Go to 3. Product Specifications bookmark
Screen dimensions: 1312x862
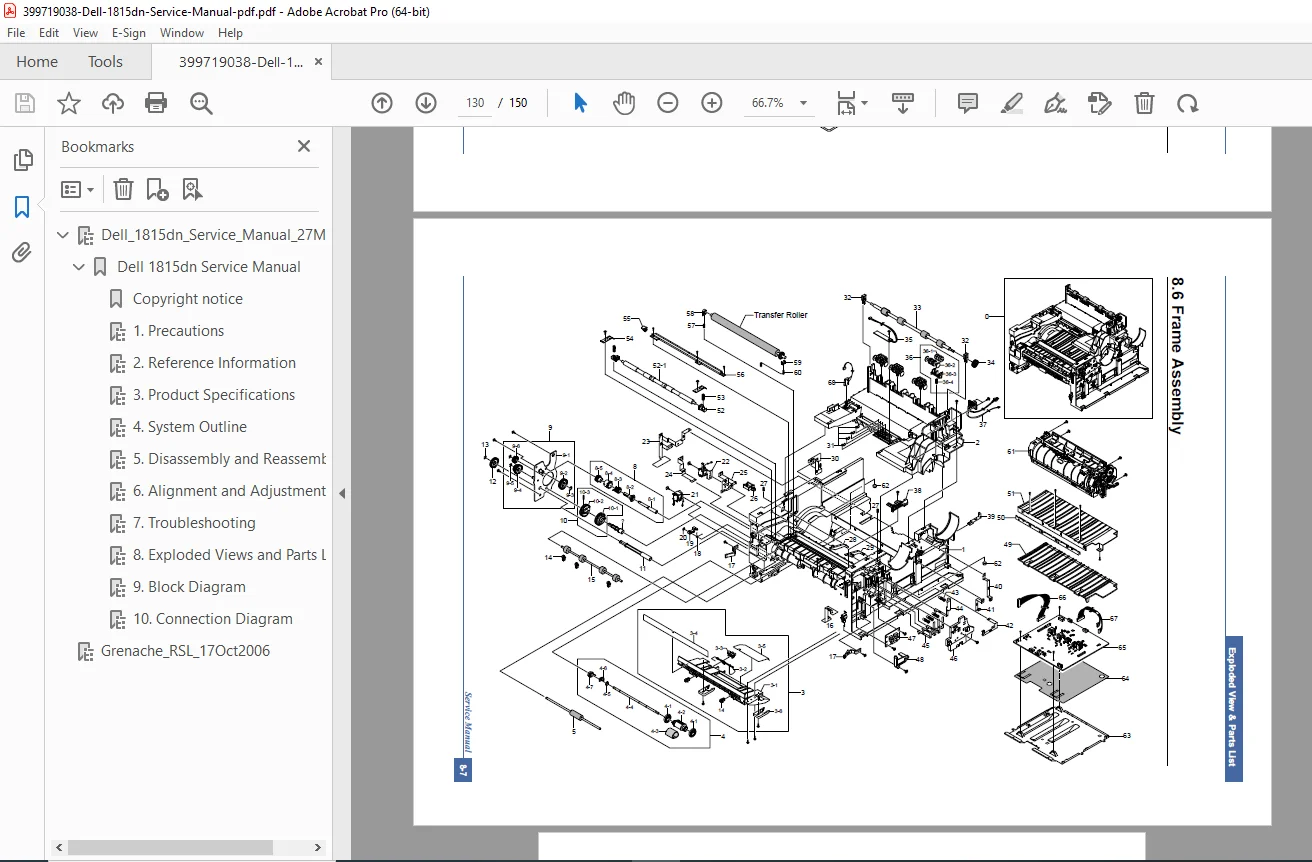pos(214,395)
